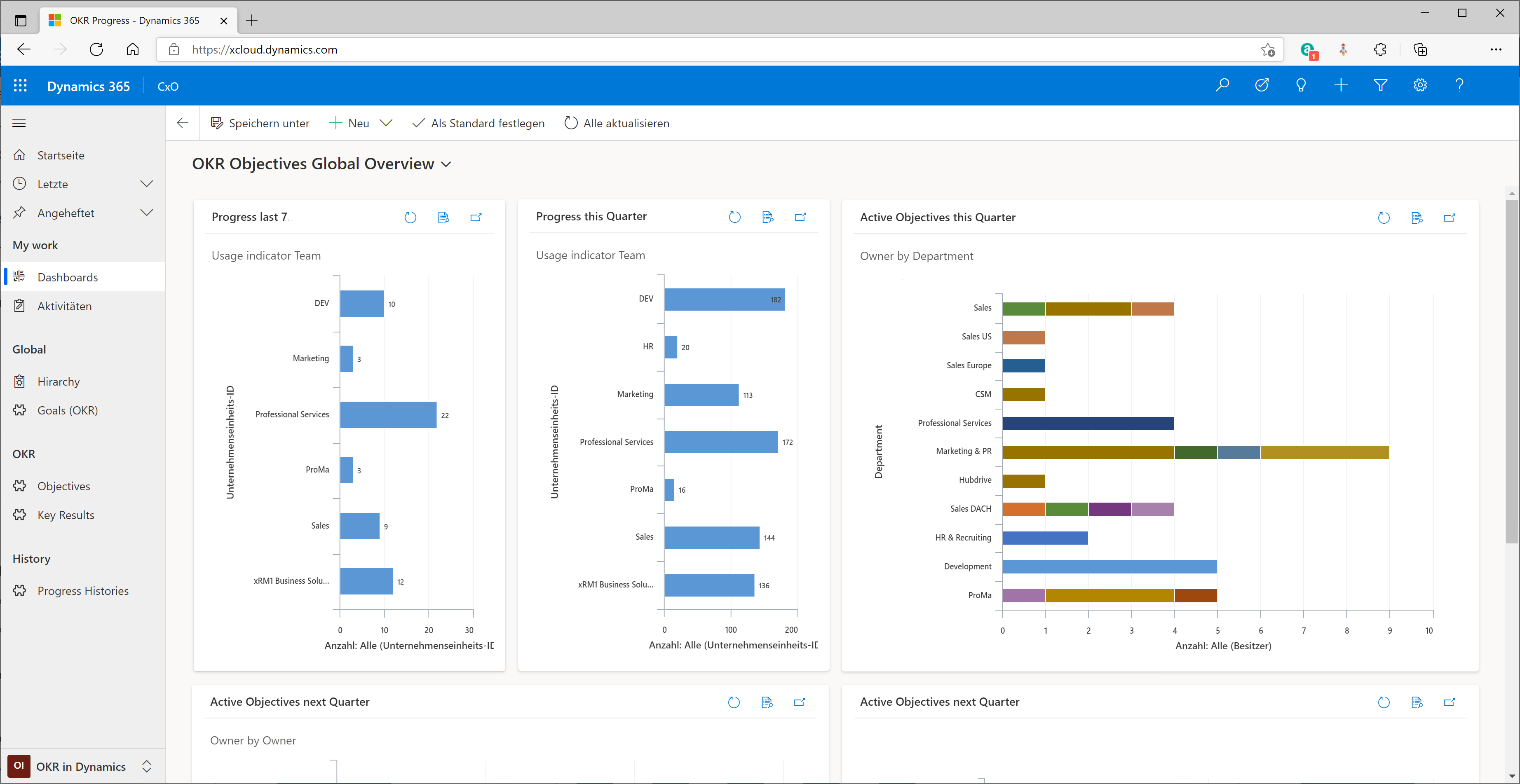Expand the Neu dropdown arrow
The image size is (1520, 784).
coord(386,123)
